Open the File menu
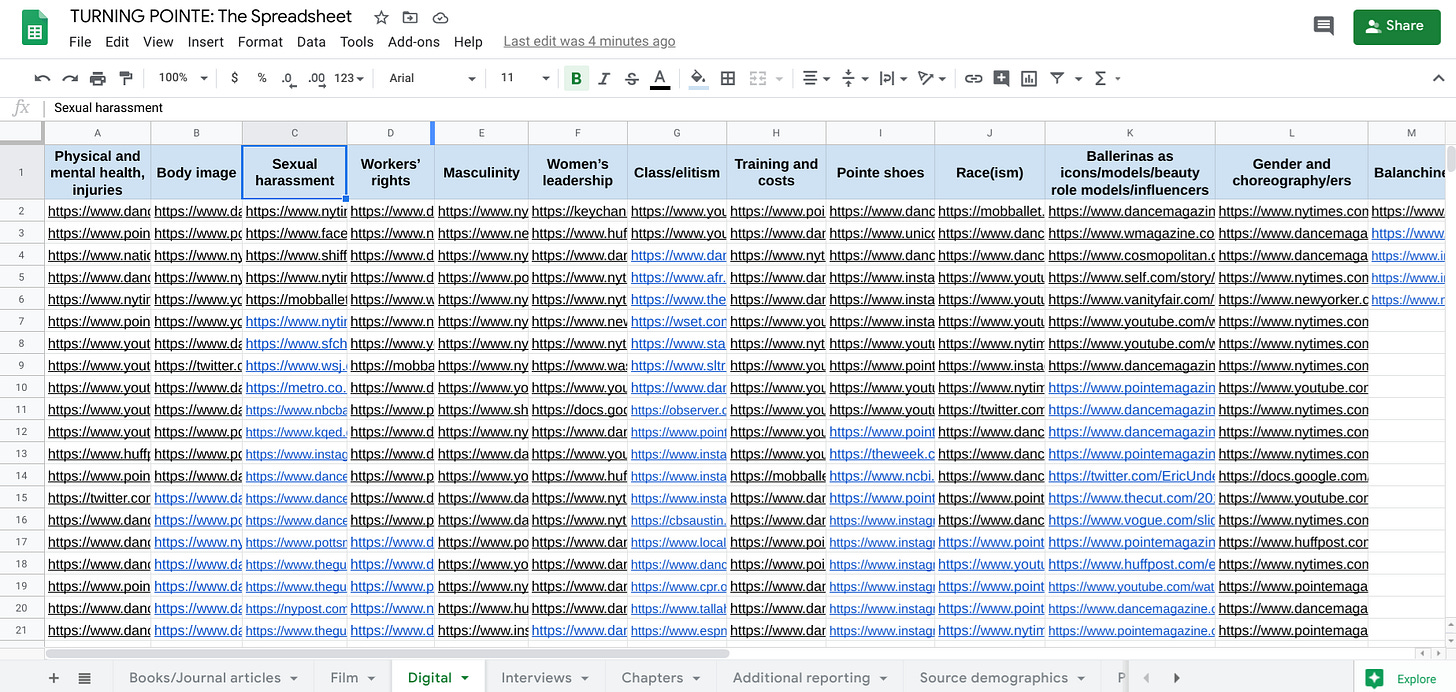The image size is (1456, 692). tap(80, 42)
